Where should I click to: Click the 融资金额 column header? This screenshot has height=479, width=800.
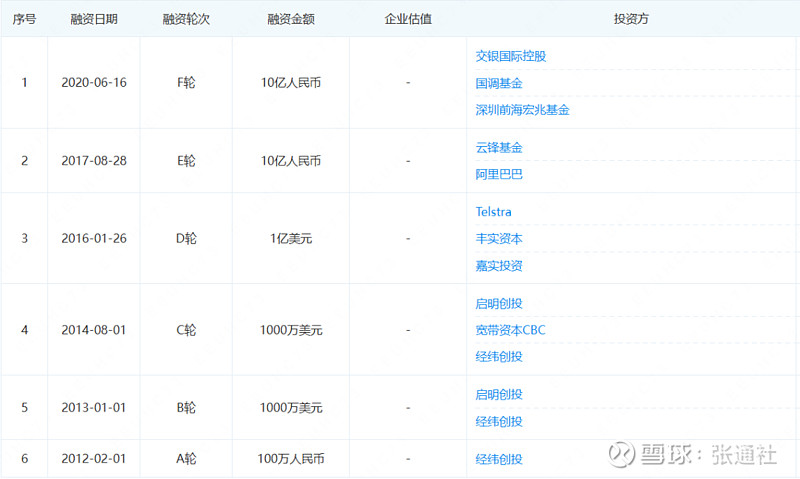point(291,19)
